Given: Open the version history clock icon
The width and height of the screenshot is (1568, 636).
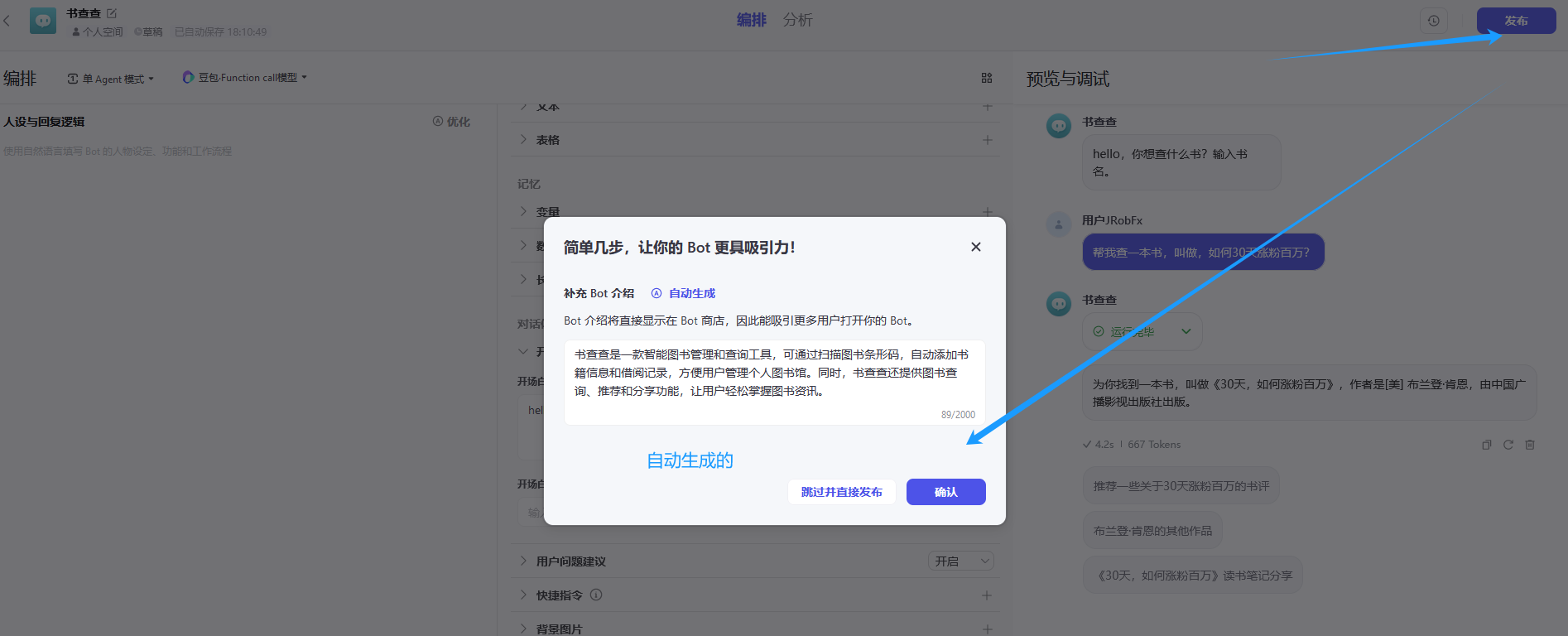Looking at the screenshot, I should 1433,21.
